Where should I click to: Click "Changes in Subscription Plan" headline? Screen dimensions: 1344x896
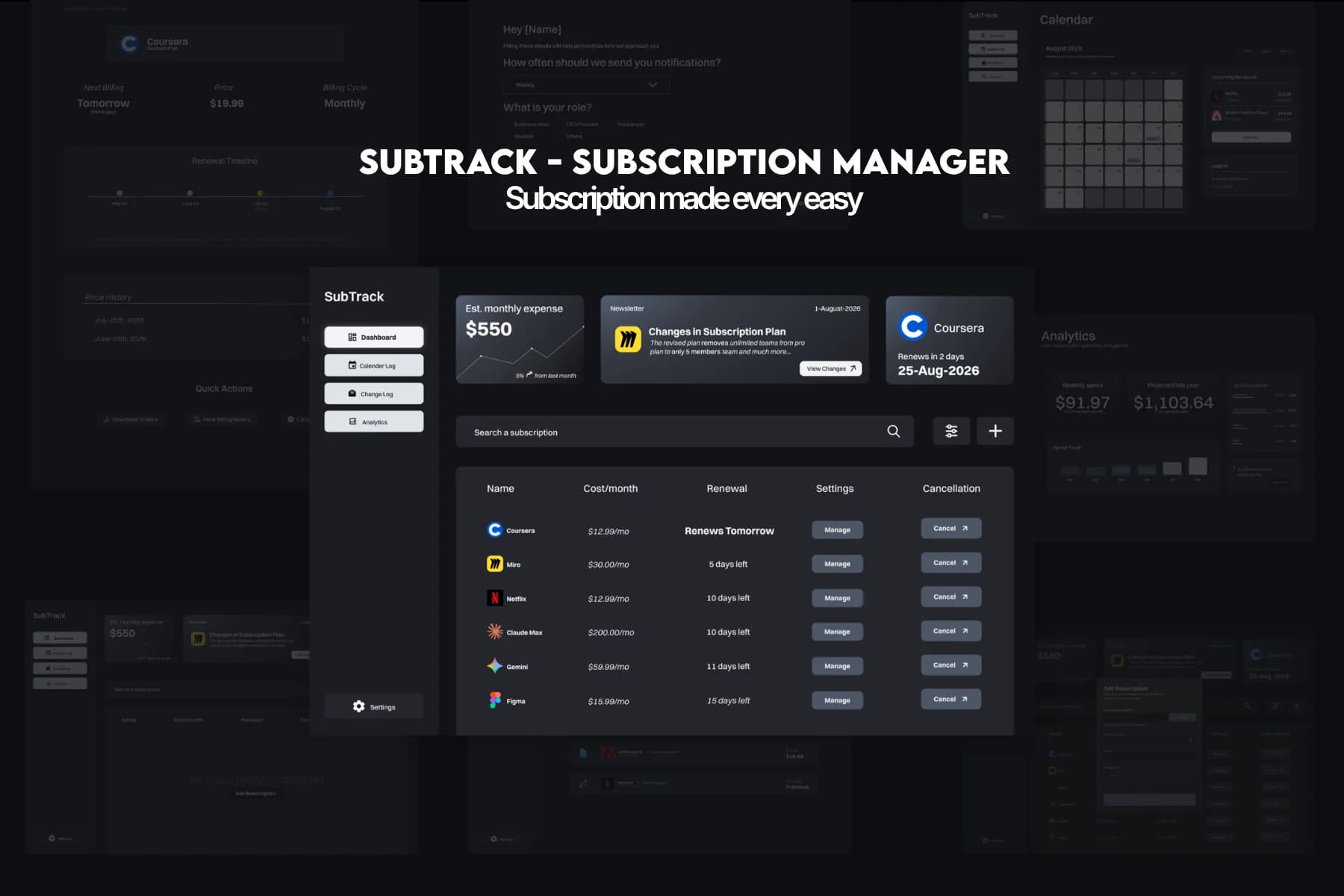tap(717, 332)
